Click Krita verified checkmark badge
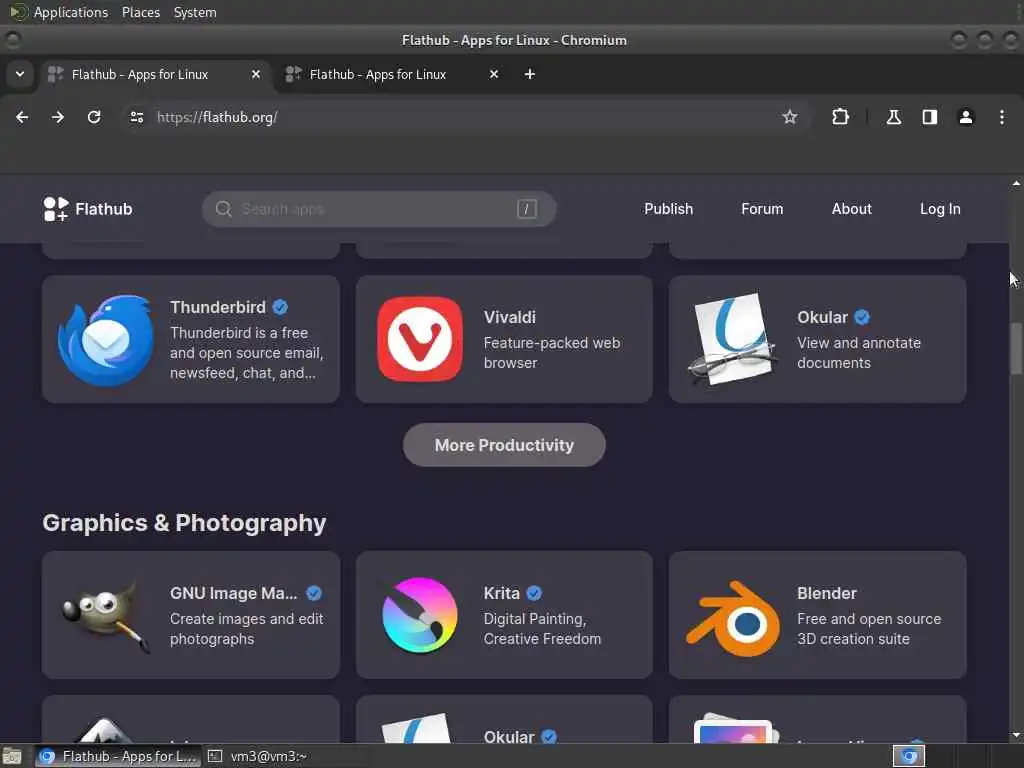This screenshot has height=768, width=1024. 534,593
